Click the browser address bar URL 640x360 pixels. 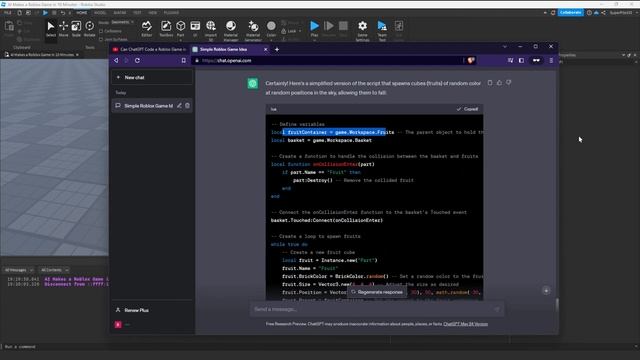227,60
